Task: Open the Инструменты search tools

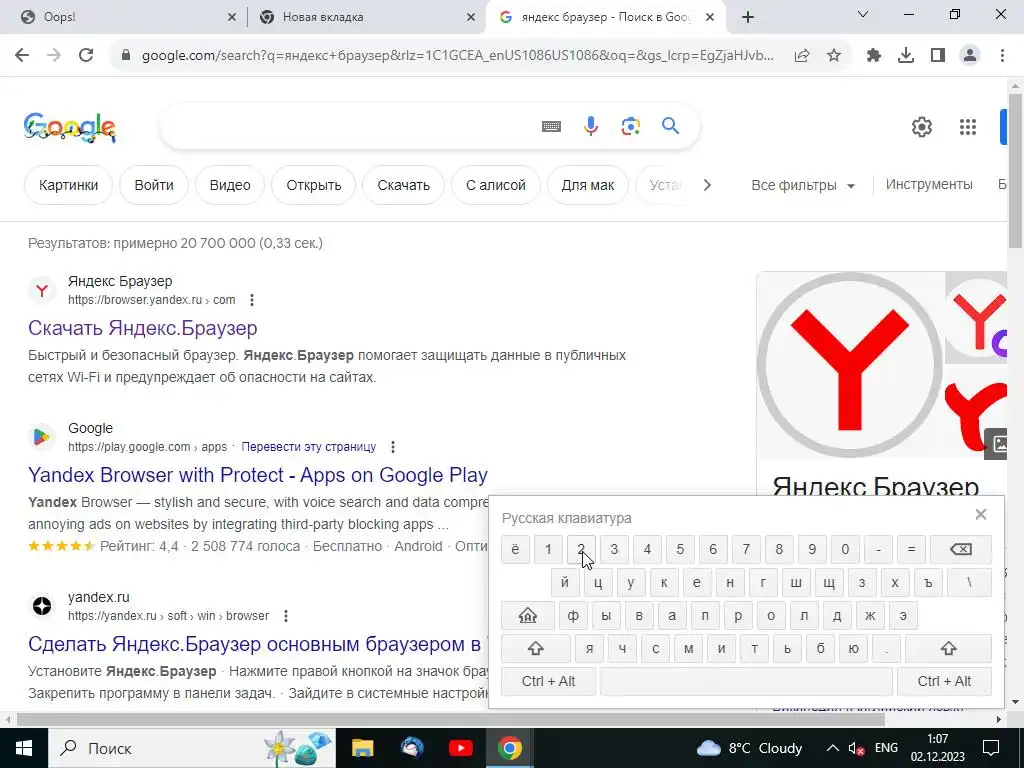Action: [x=929, y=185]
